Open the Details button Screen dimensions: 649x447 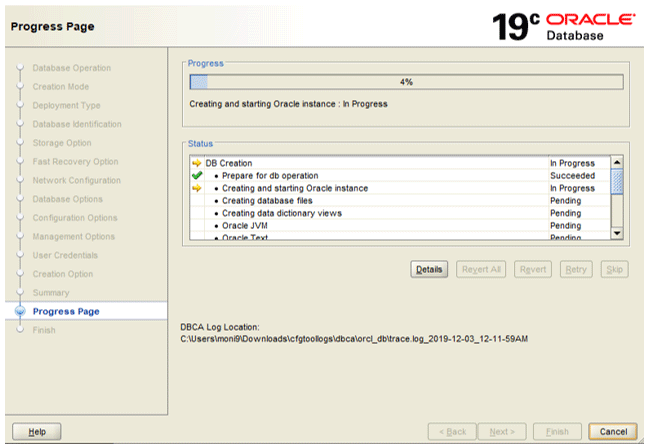tap(429, 269)
